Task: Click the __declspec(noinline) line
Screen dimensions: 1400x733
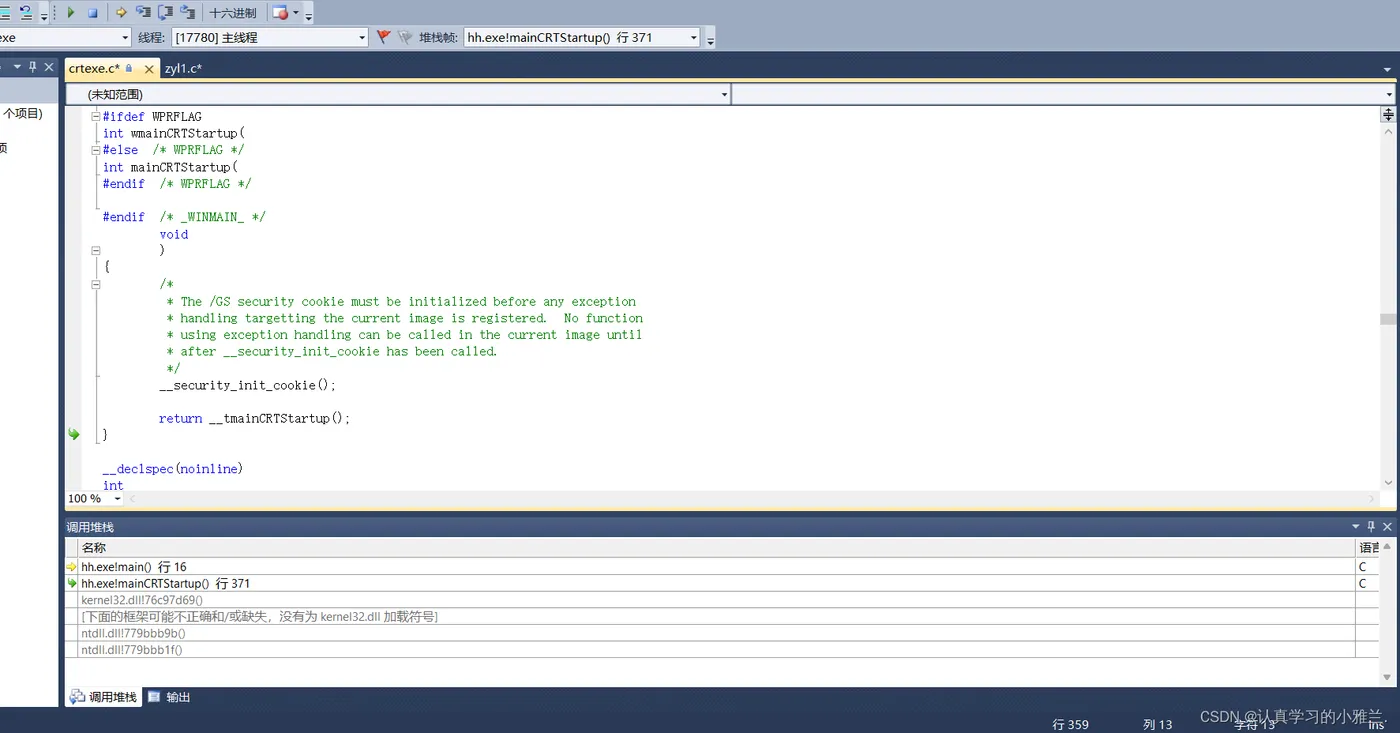Action: coord(173,468)
